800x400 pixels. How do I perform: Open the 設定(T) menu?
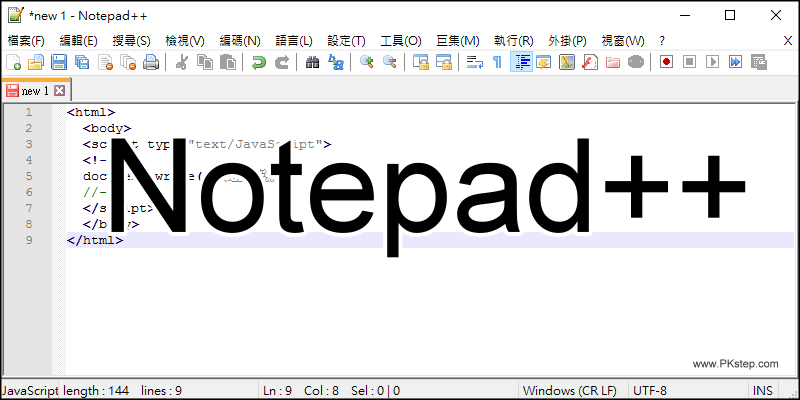tap(346, 41)
